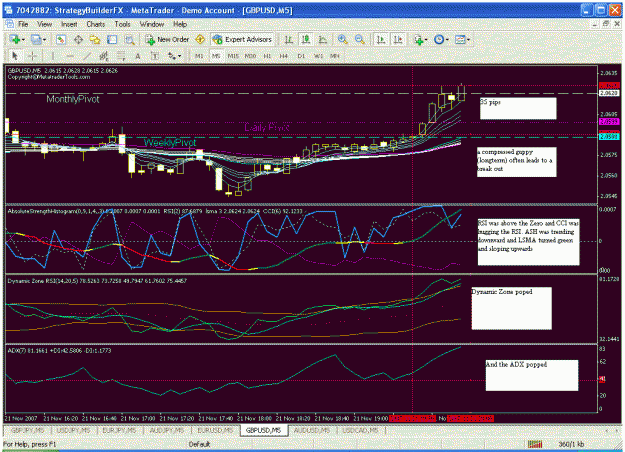
Task: Open the Help menu
Action: [180, 24]
